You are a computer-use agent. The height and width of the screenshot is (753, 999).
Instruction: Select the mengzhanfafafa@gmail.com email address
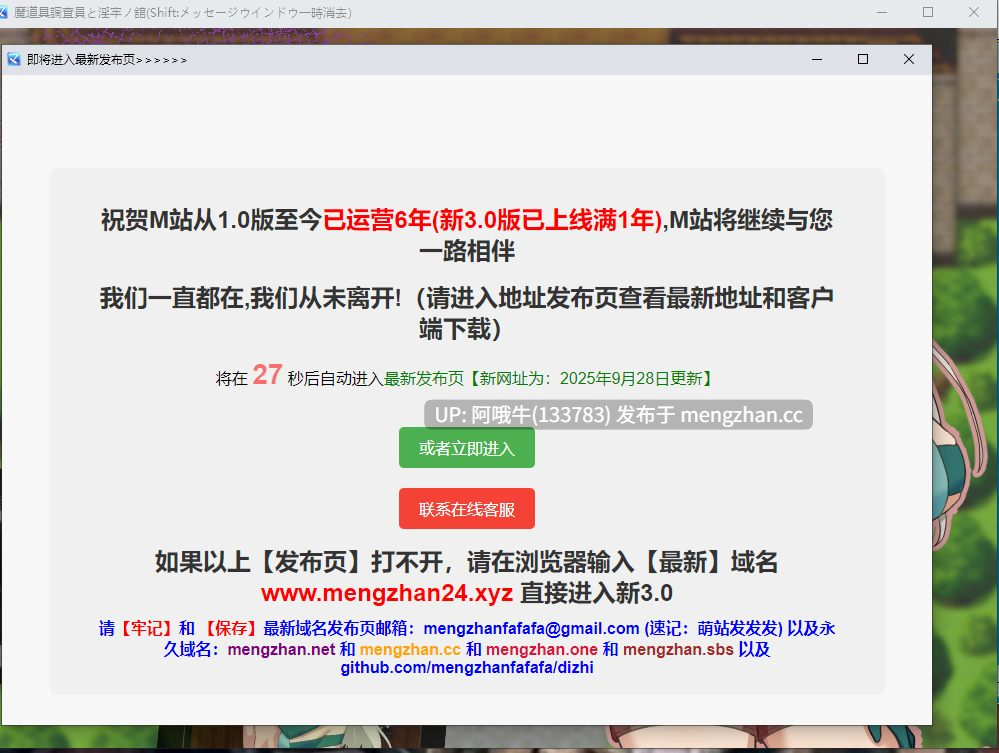pos(531,628)
